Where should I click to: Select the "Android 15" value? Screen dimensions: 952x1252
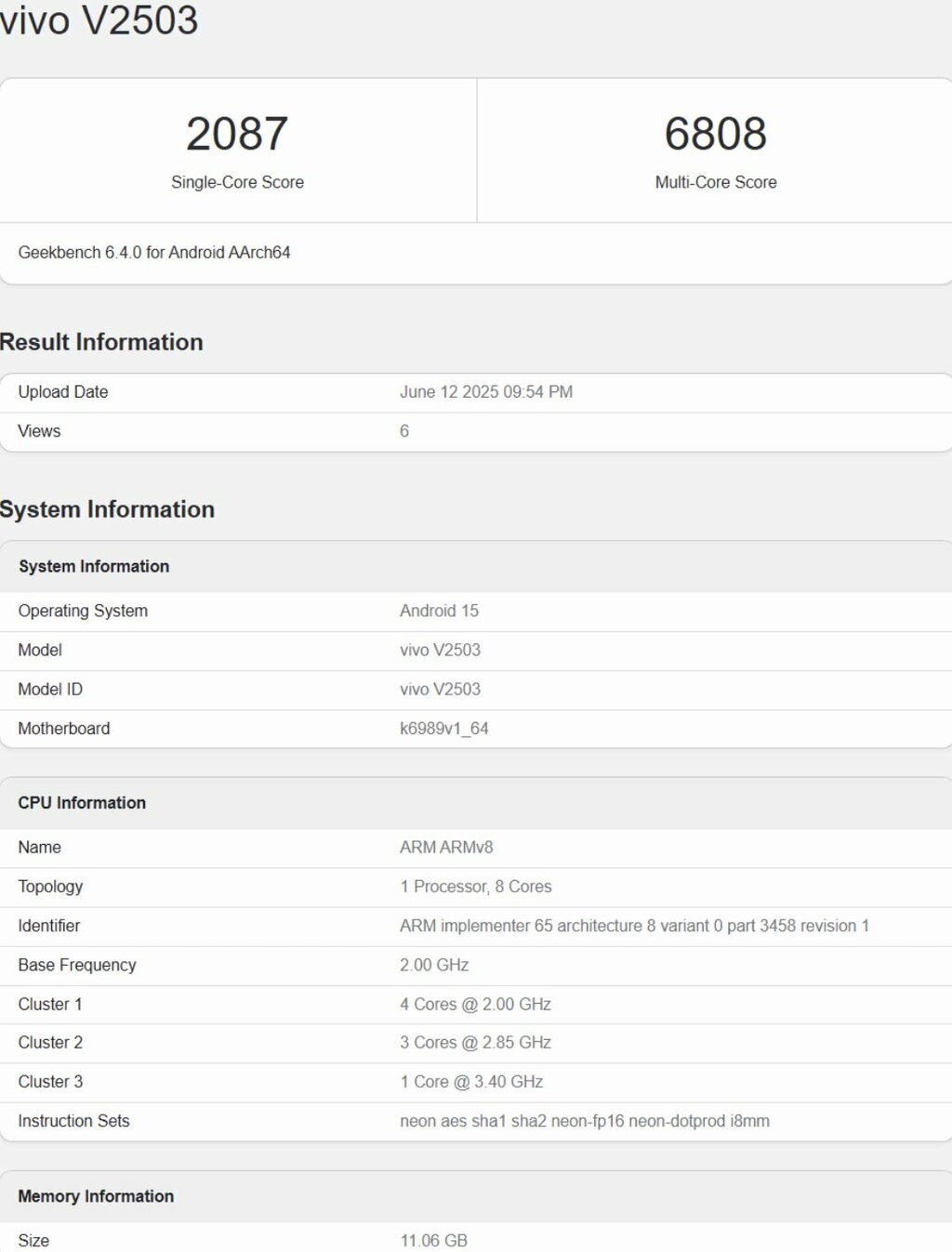click(439, 611)
